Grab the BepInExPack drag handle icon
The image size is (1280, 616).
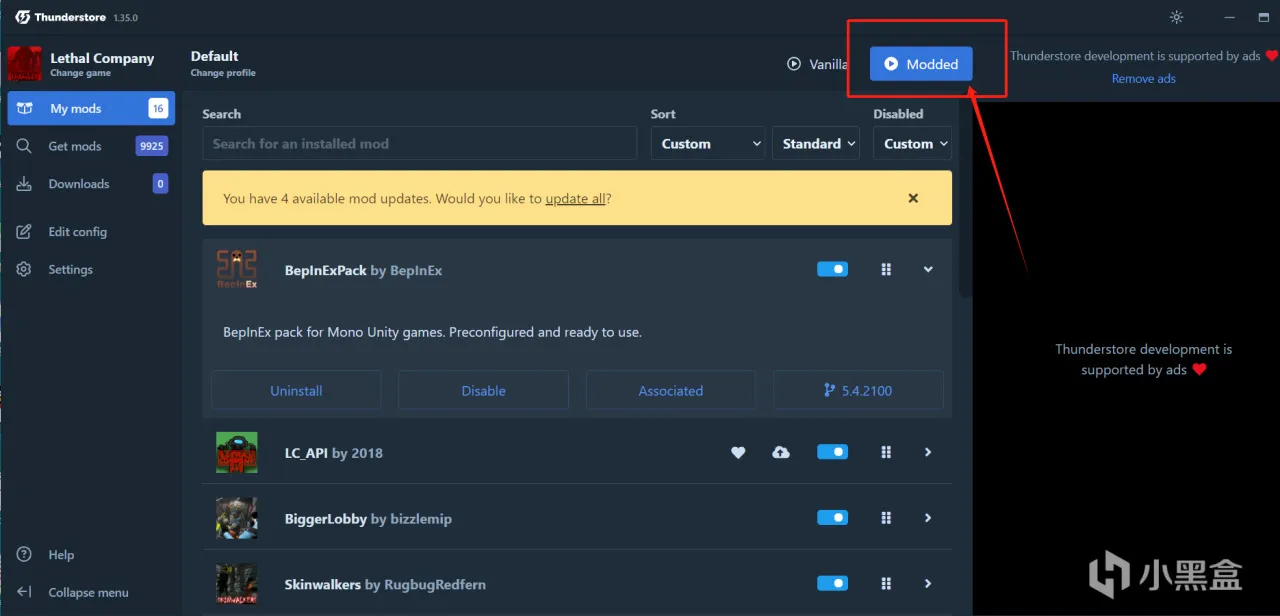[x=886, y=270]
